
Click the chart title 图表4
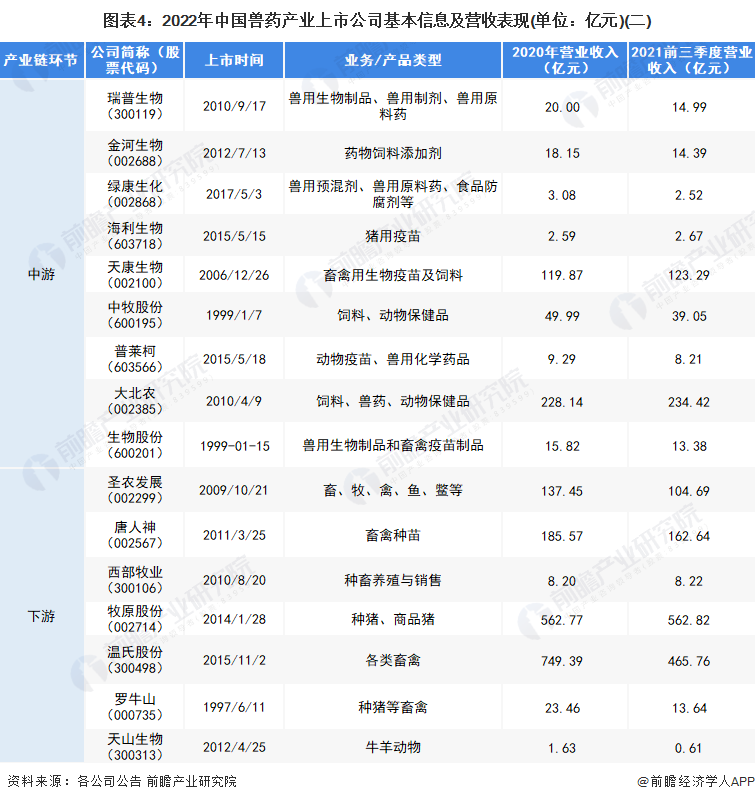[x=377, y=20]
